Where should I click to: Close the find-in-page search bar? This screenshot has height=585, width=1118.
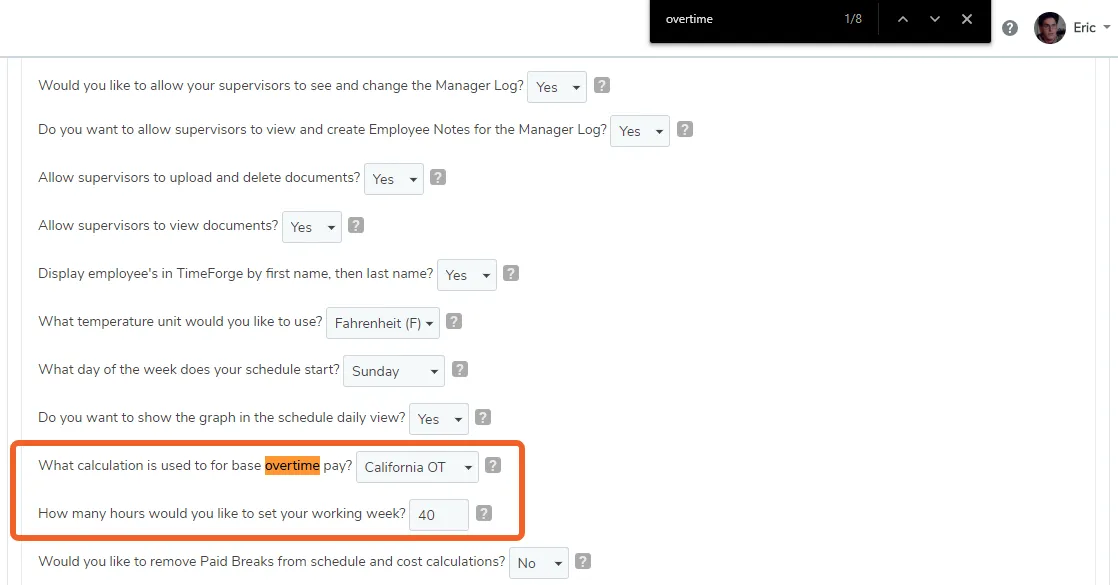[967, 19]
